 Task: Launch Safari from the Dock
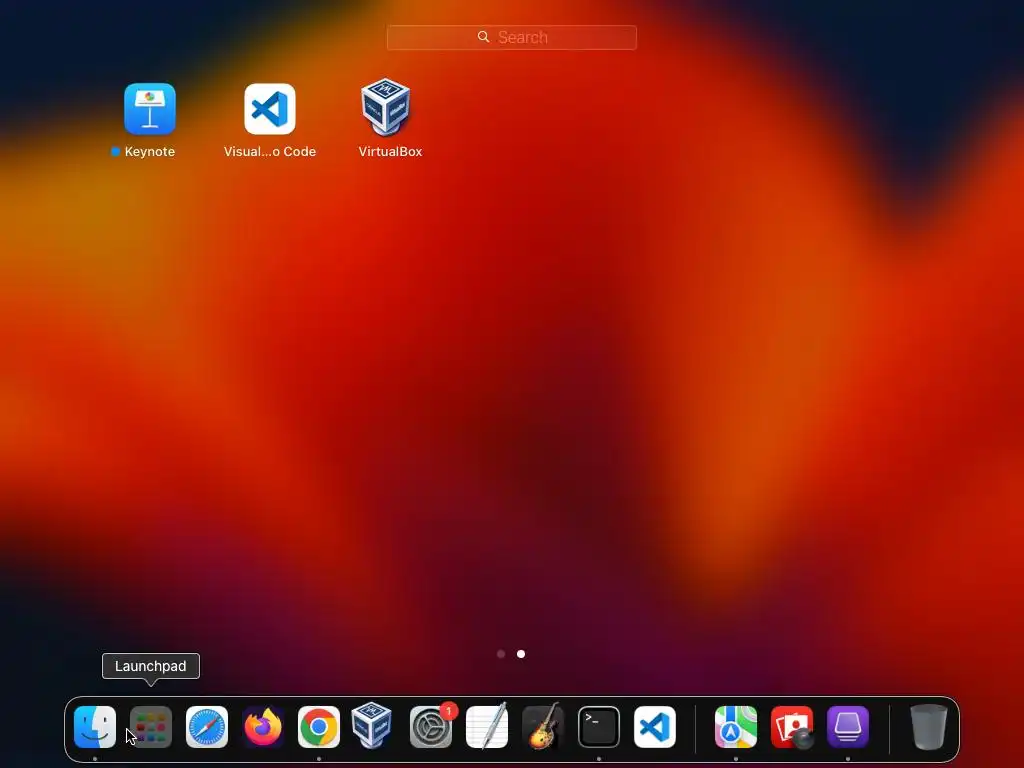pos(207,727)
